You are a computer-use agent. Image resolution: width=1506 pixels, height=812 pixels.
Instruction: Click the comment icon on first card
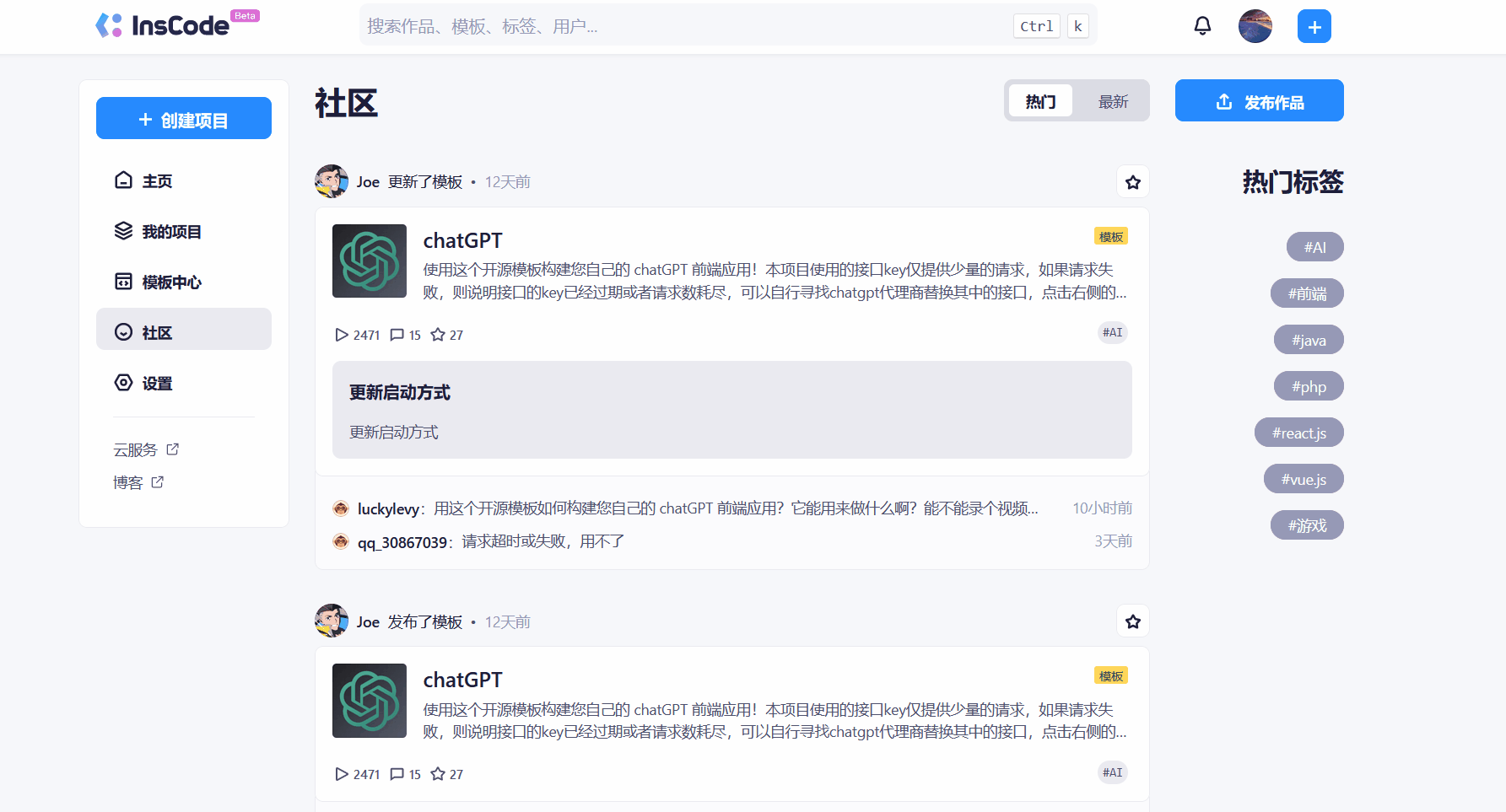click(397, 335)
